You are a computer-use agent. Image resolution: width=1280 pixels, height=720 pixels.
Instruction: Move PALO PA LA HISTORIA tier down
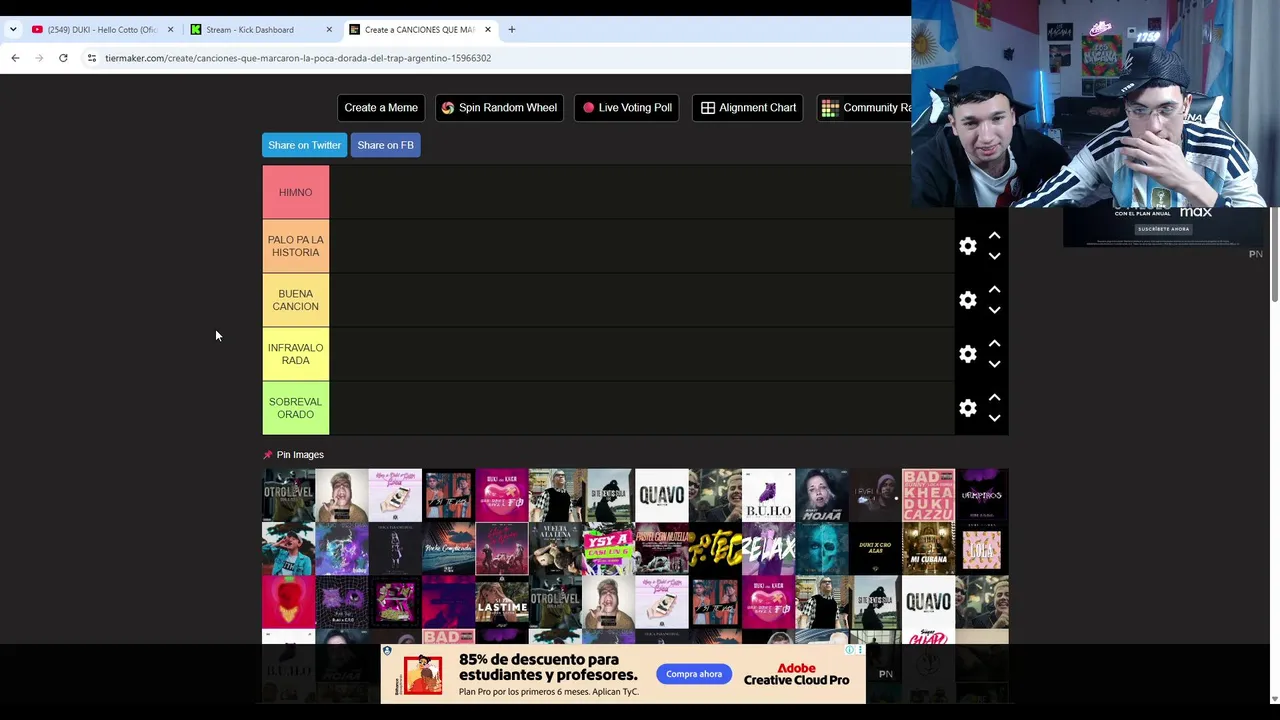tap(994, 256)
